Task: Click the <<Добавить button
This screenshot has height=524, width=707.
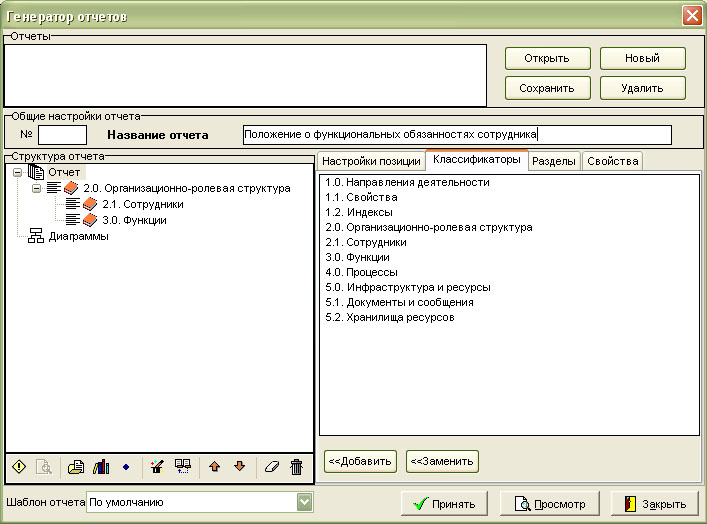Action: [x=360, y=461]
